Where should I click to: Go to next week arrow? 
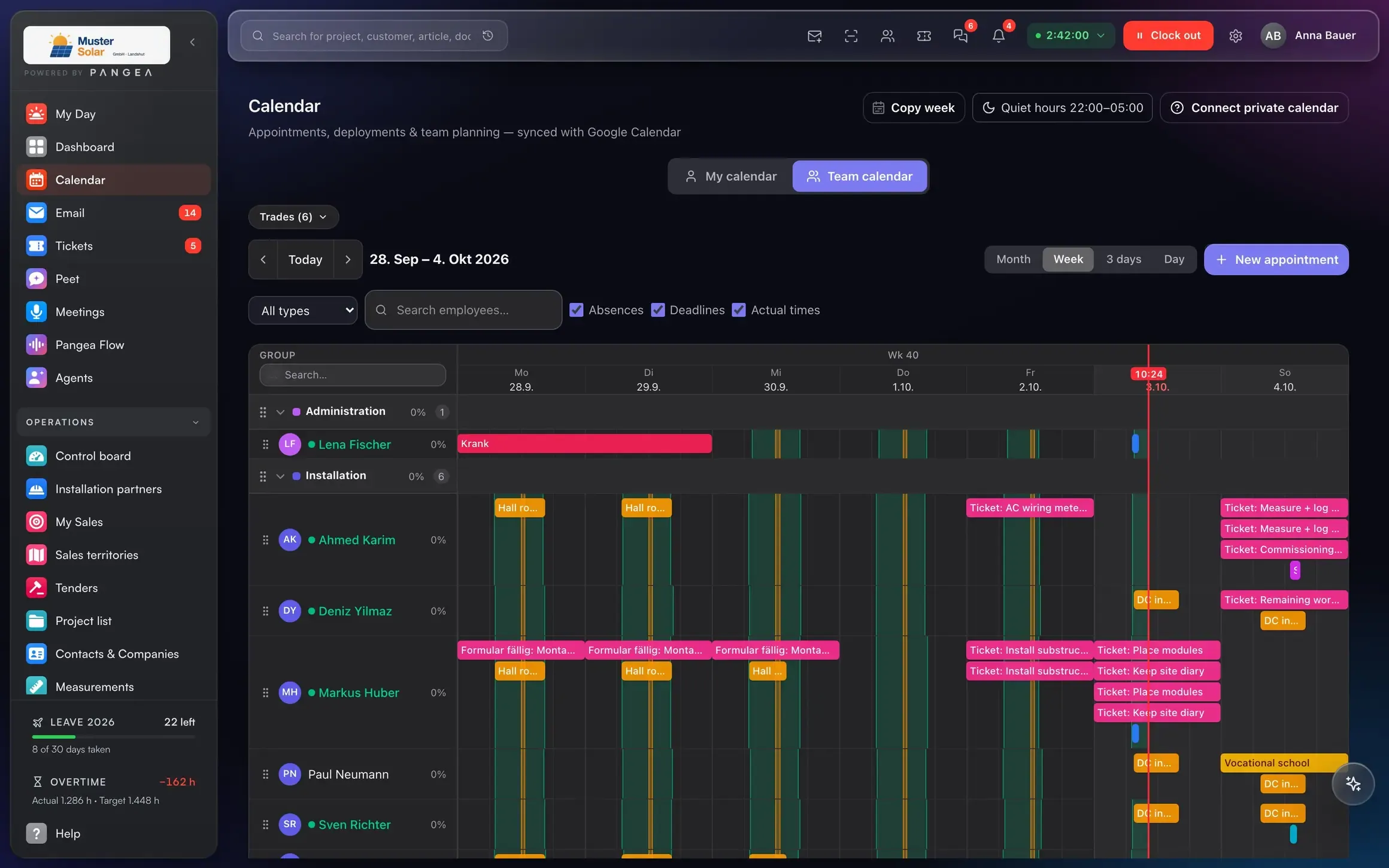348,259
